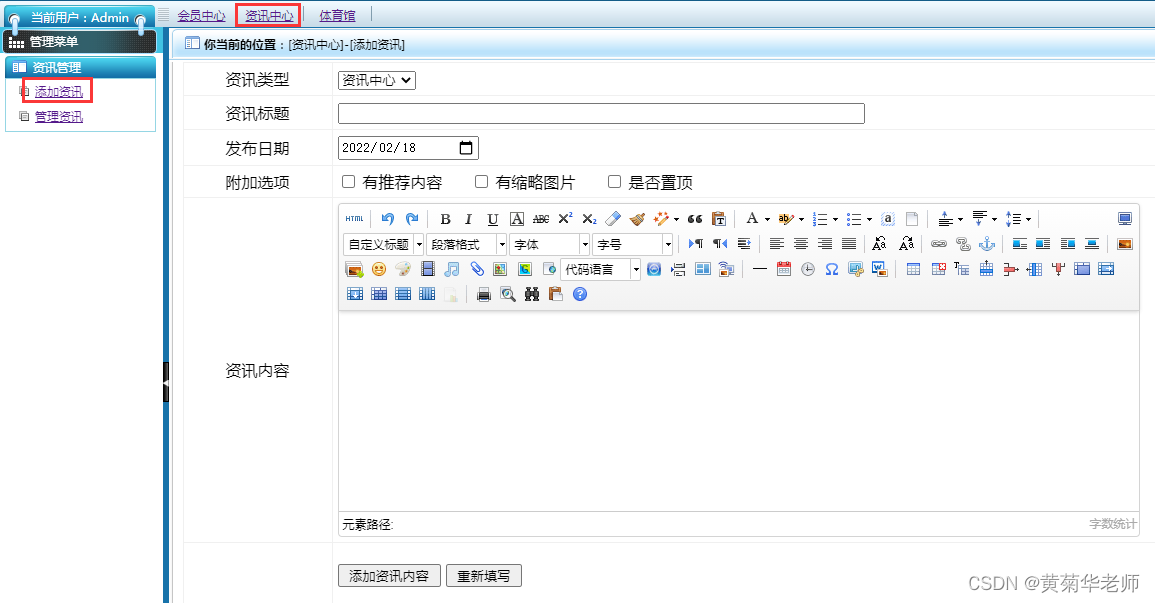
Task: Insert the current date
Action: point(784,269)
